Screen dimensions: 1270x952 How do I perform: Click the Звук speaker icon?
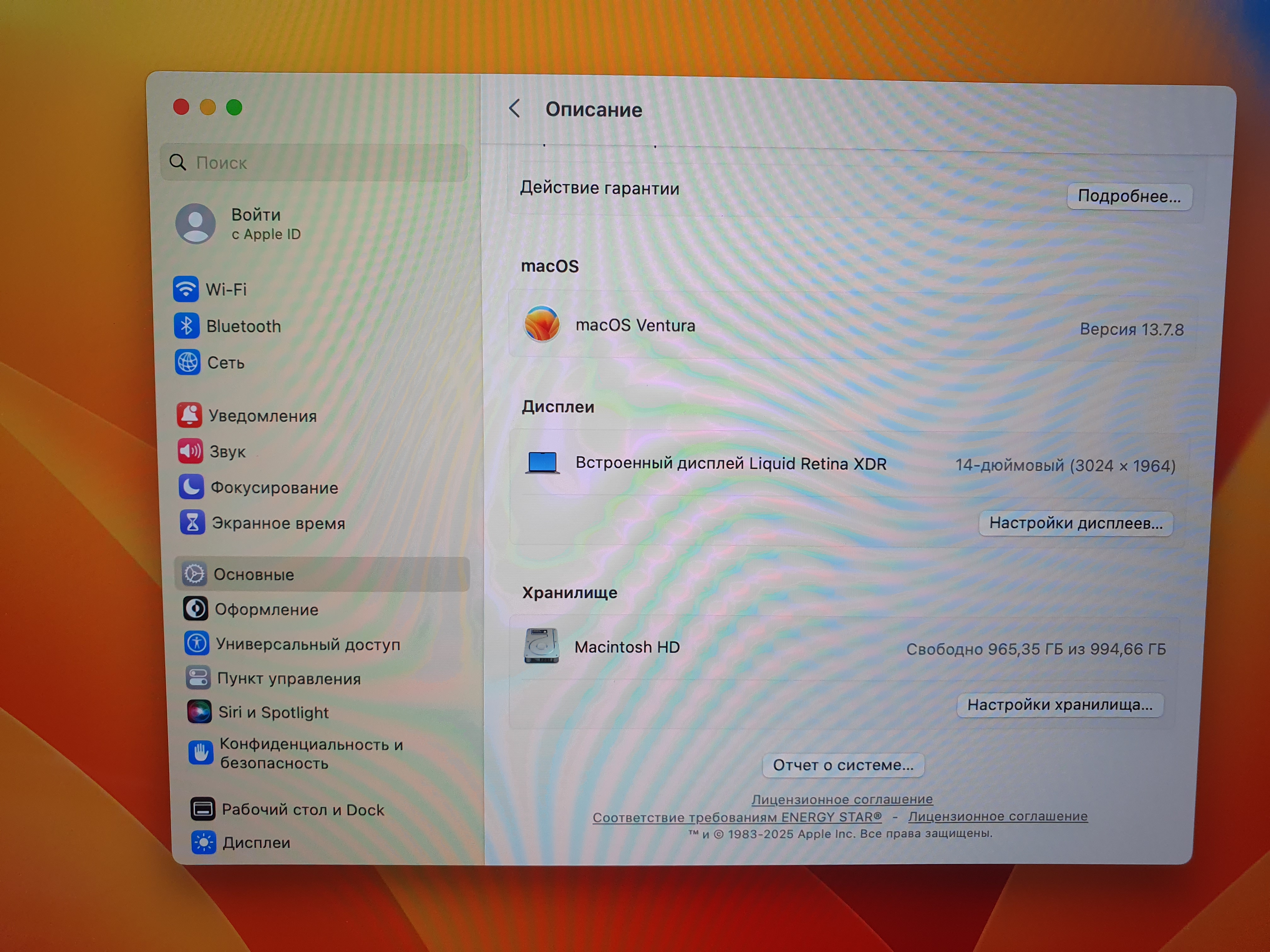tap(190, 451)
